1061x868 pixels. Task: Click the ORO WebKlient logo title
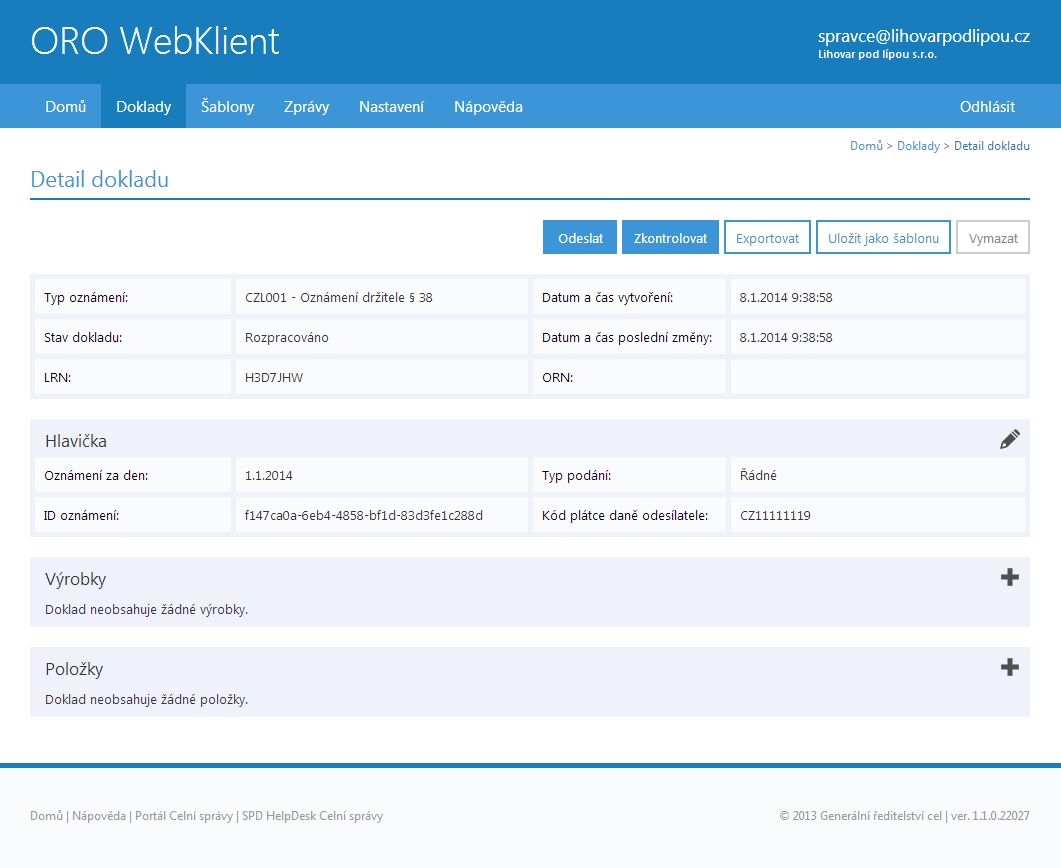(x=155, y=41)
